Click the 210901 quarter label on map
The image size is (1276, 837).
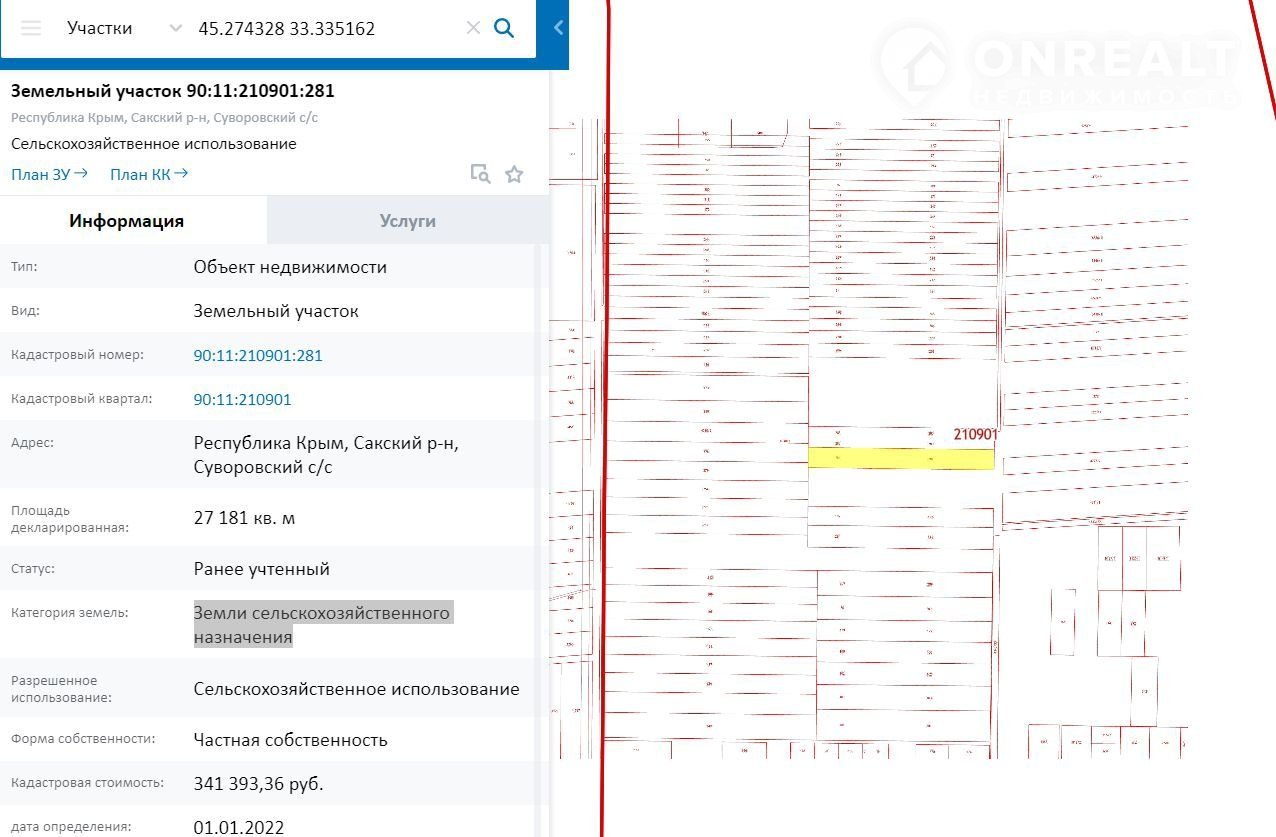[975, 434]
